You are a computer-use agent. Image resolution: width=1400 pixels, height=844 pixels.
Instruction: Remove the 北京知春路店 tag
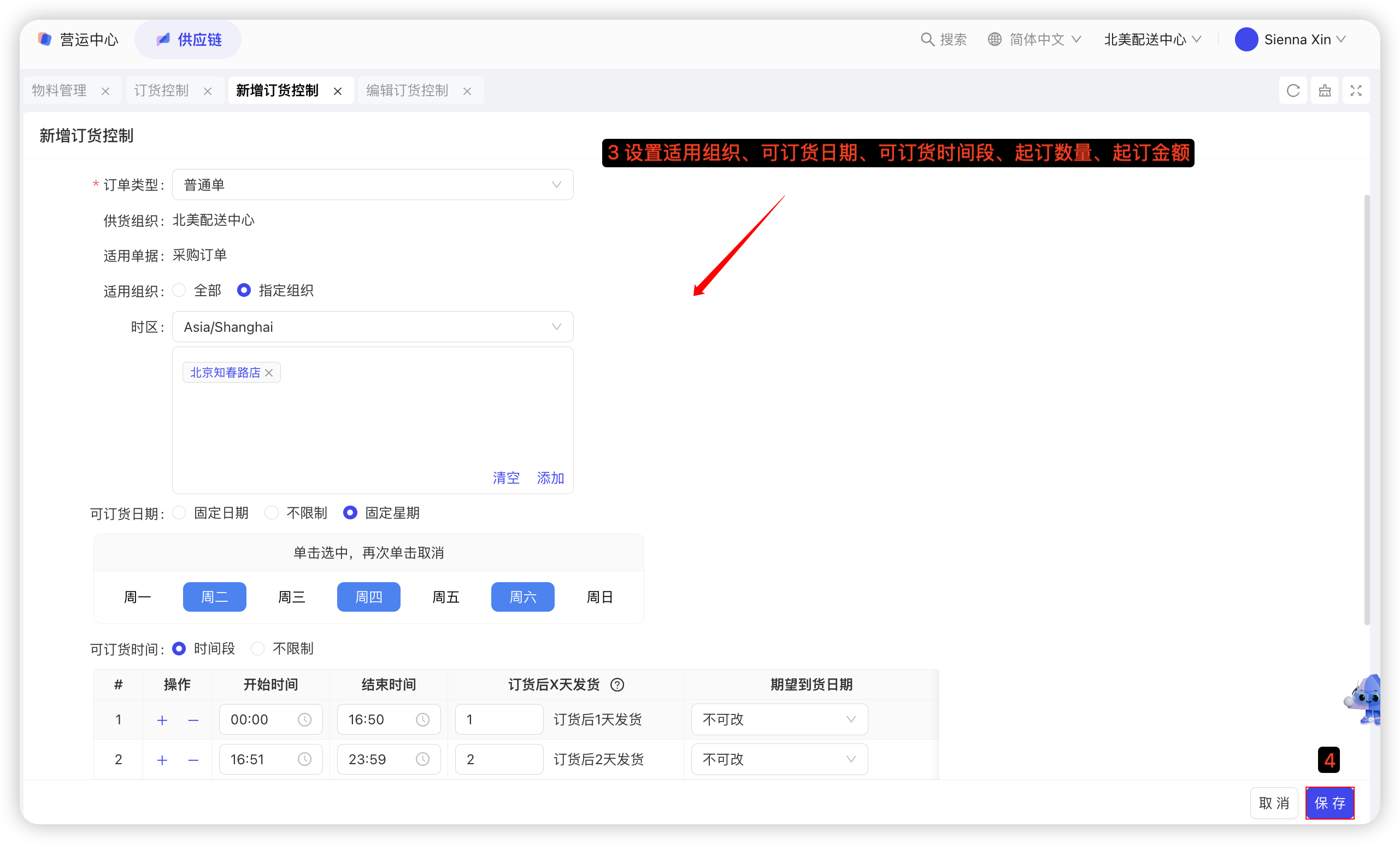click(269, 373)
